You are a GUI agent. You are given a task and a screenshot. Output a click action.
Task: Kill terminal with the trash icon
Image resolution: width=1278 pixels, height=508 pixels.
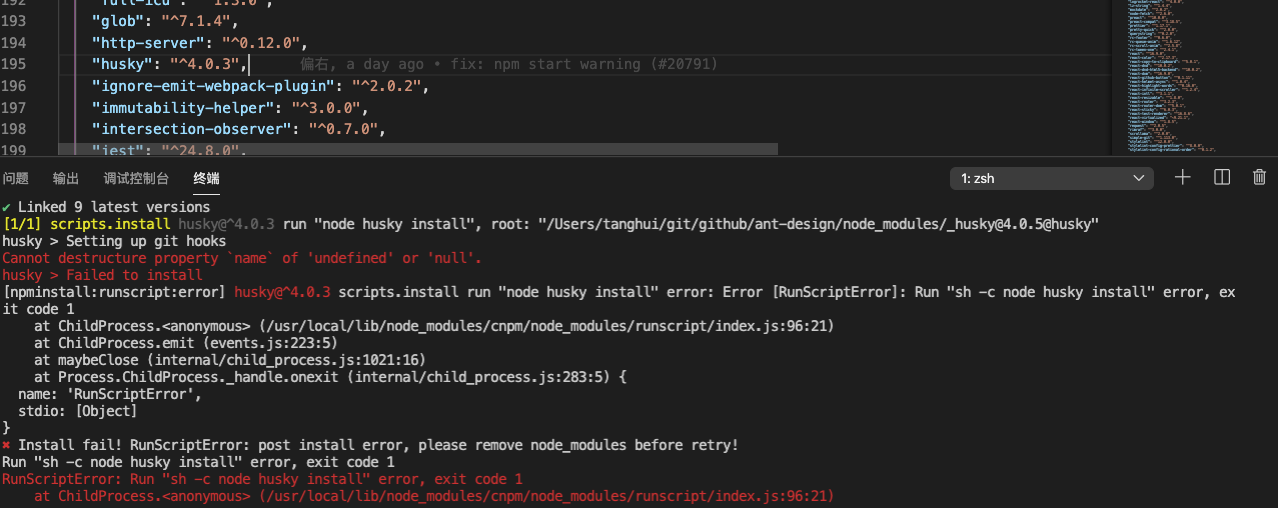(1259, 177)
